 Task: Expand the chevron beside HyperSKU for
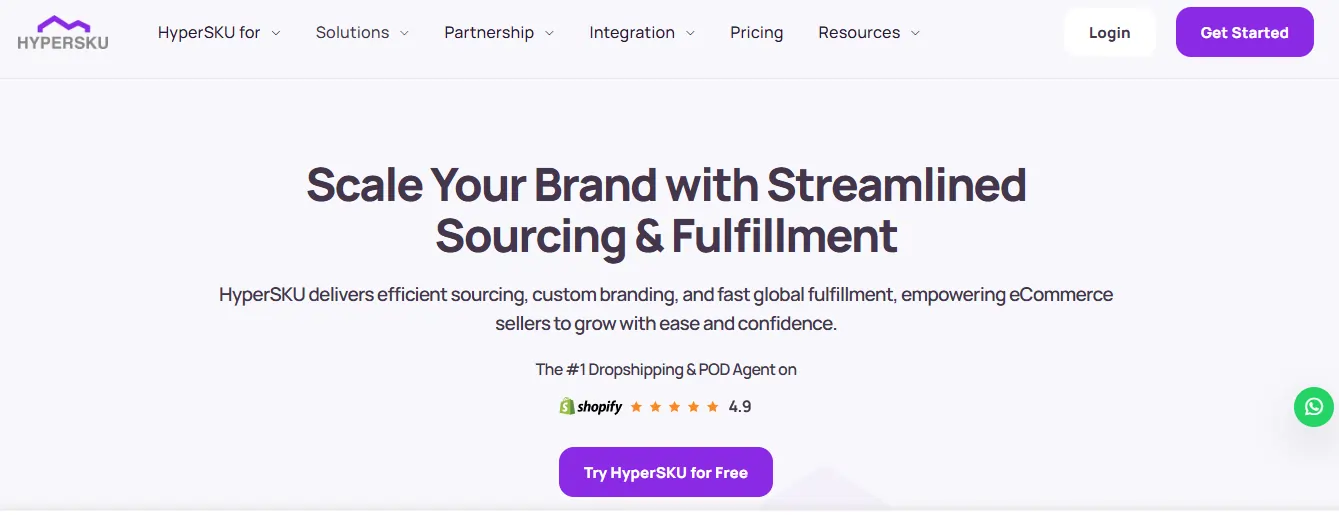pos(276,33)
